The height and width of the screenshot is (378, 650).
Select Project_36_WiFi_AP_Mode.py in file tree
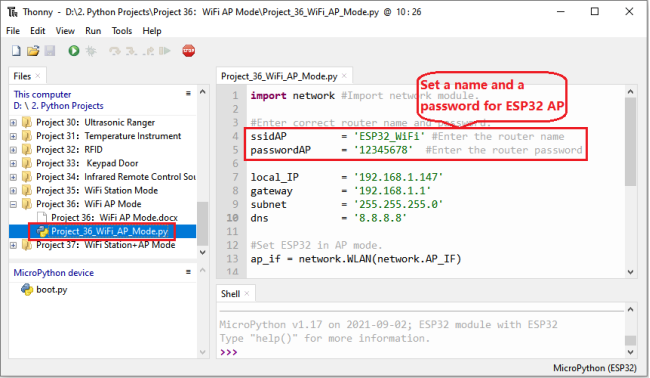(109, 231)
